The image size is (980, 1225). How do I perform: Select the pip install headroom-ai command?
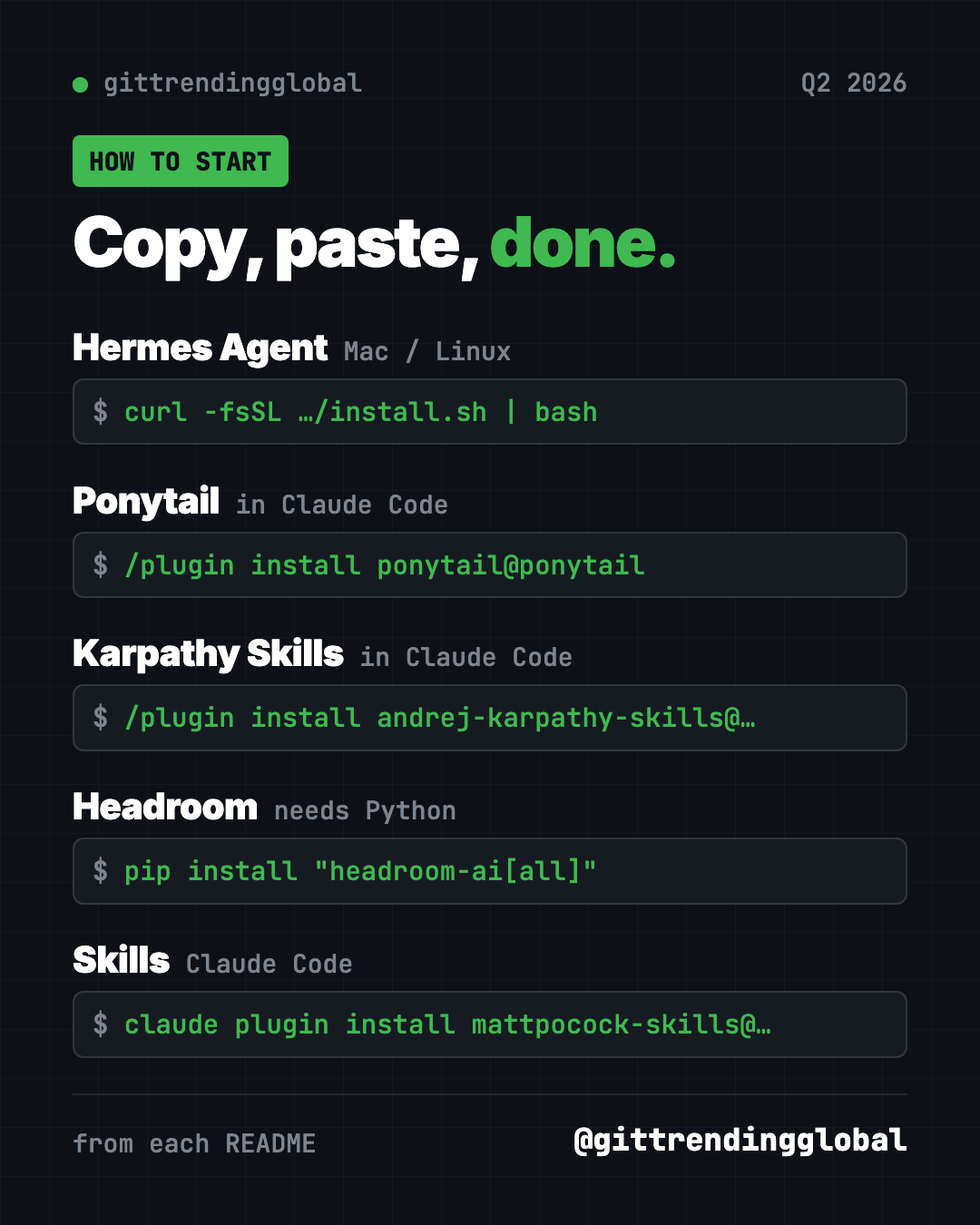point(490,871)
